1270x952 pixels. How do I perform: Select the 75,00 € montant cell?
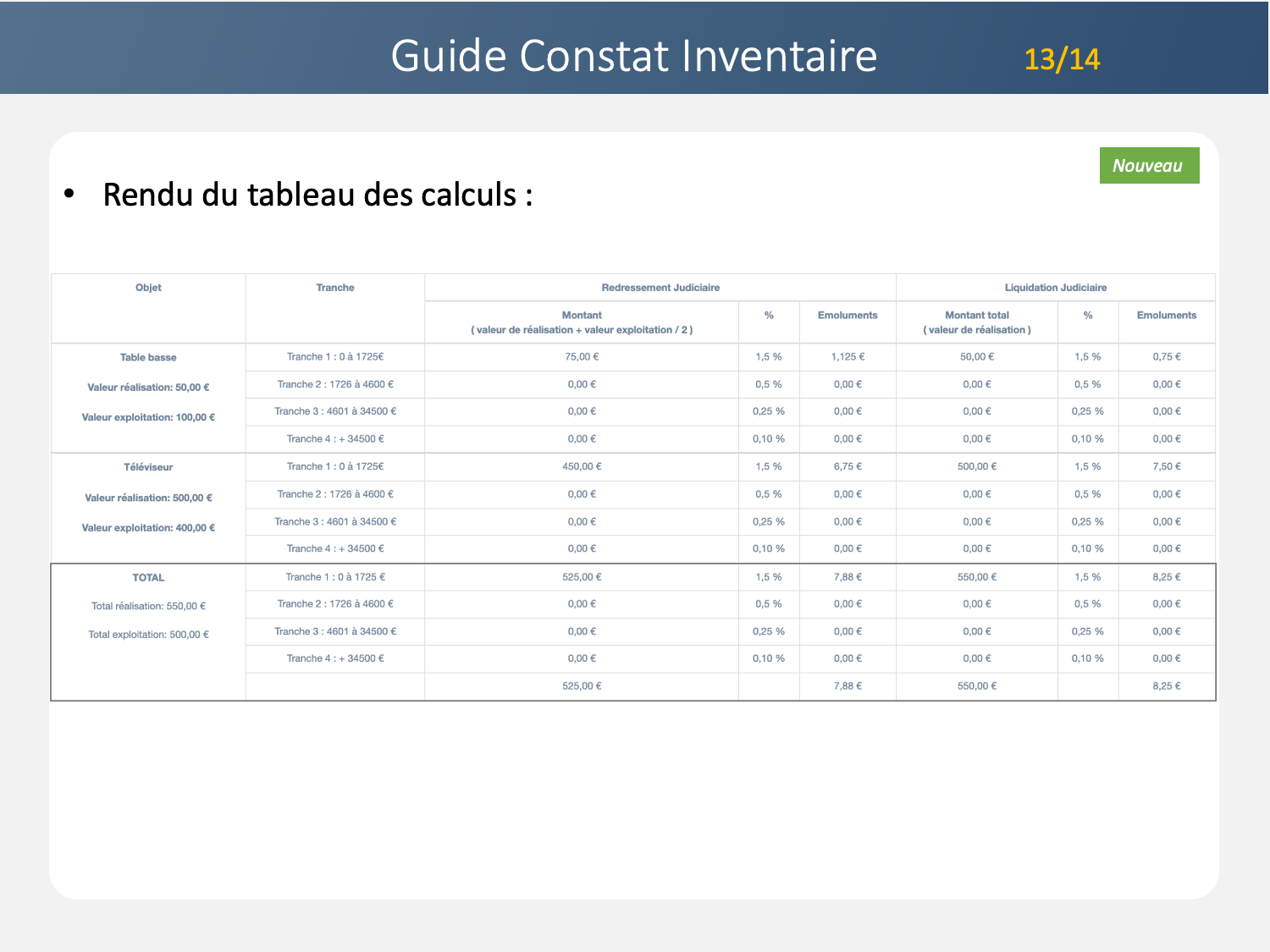click(582, 357)
